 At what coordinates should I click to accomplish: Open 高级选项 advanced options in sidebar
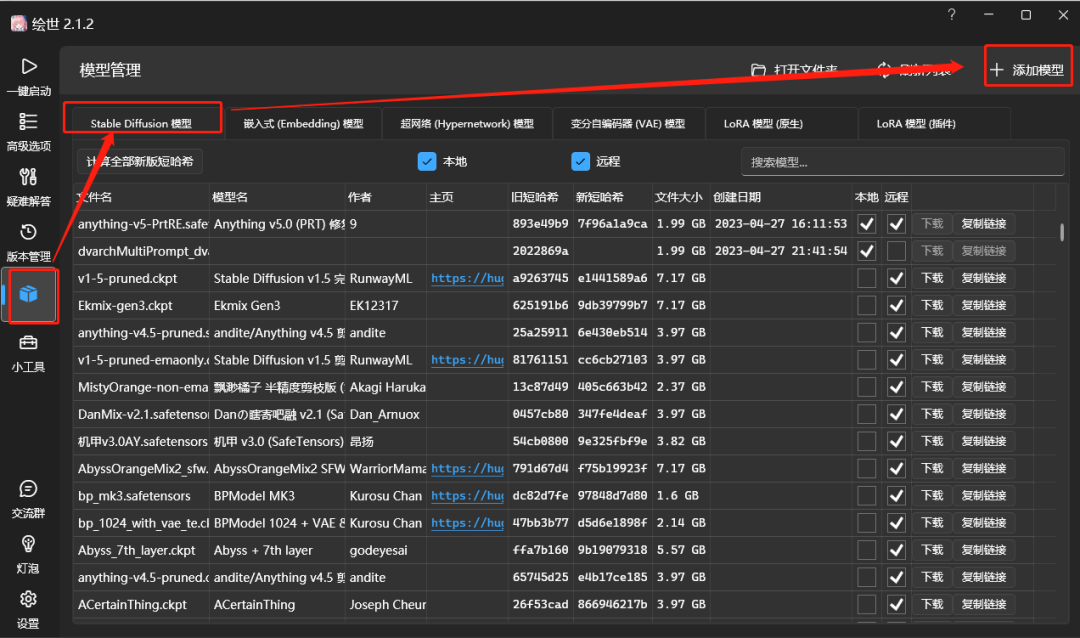coord(28,122)
